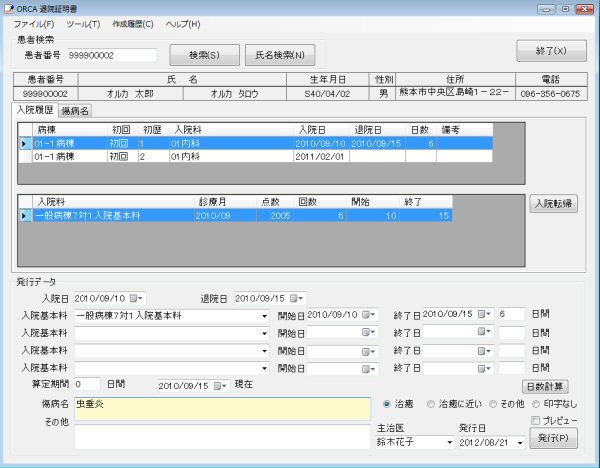Click the 退院日 column header

click(377, 130)
